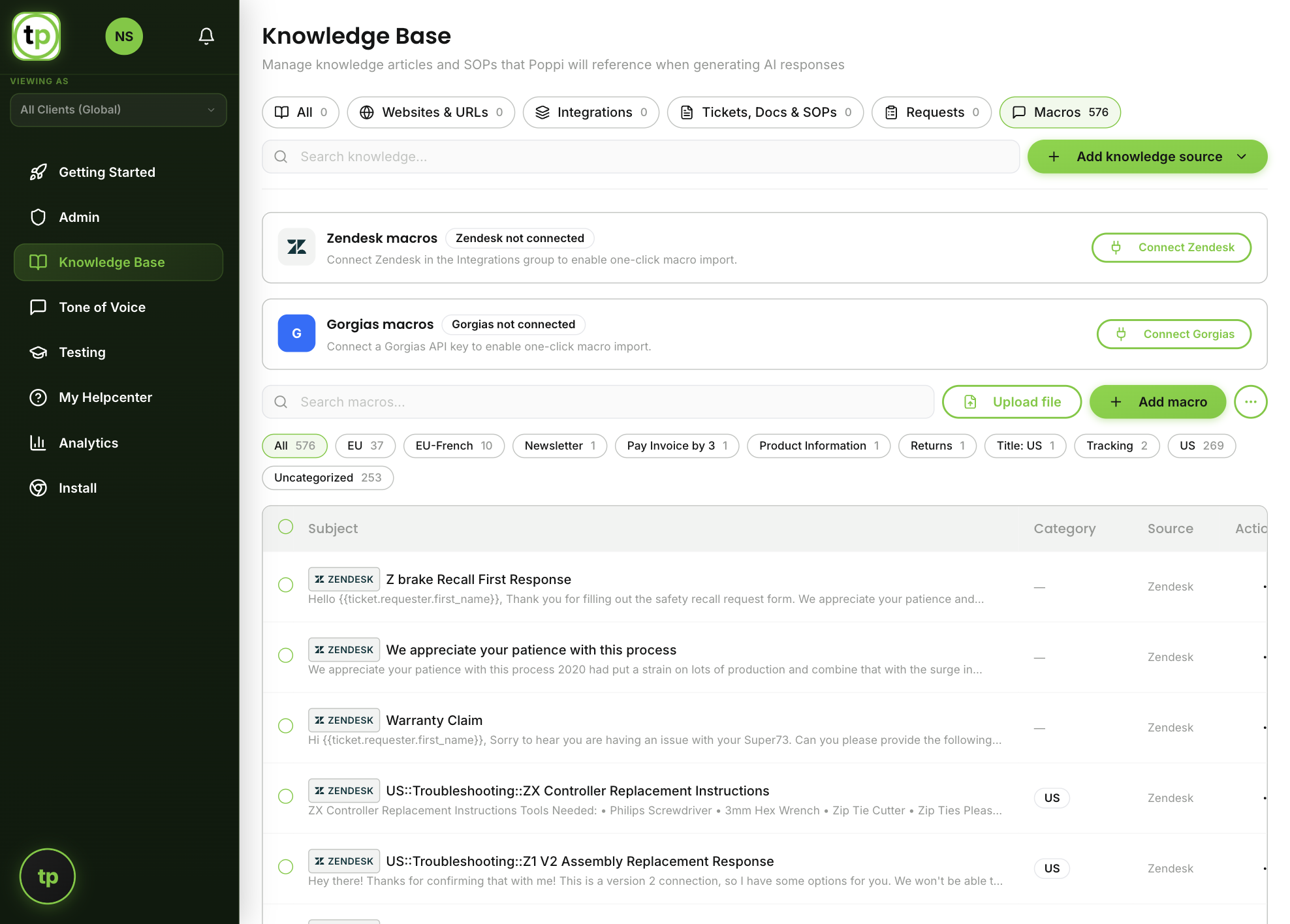This screenshot has height=924, width=1290.
Task: Switch to the All knowledge tab
Action: click(x=300, y=112)
